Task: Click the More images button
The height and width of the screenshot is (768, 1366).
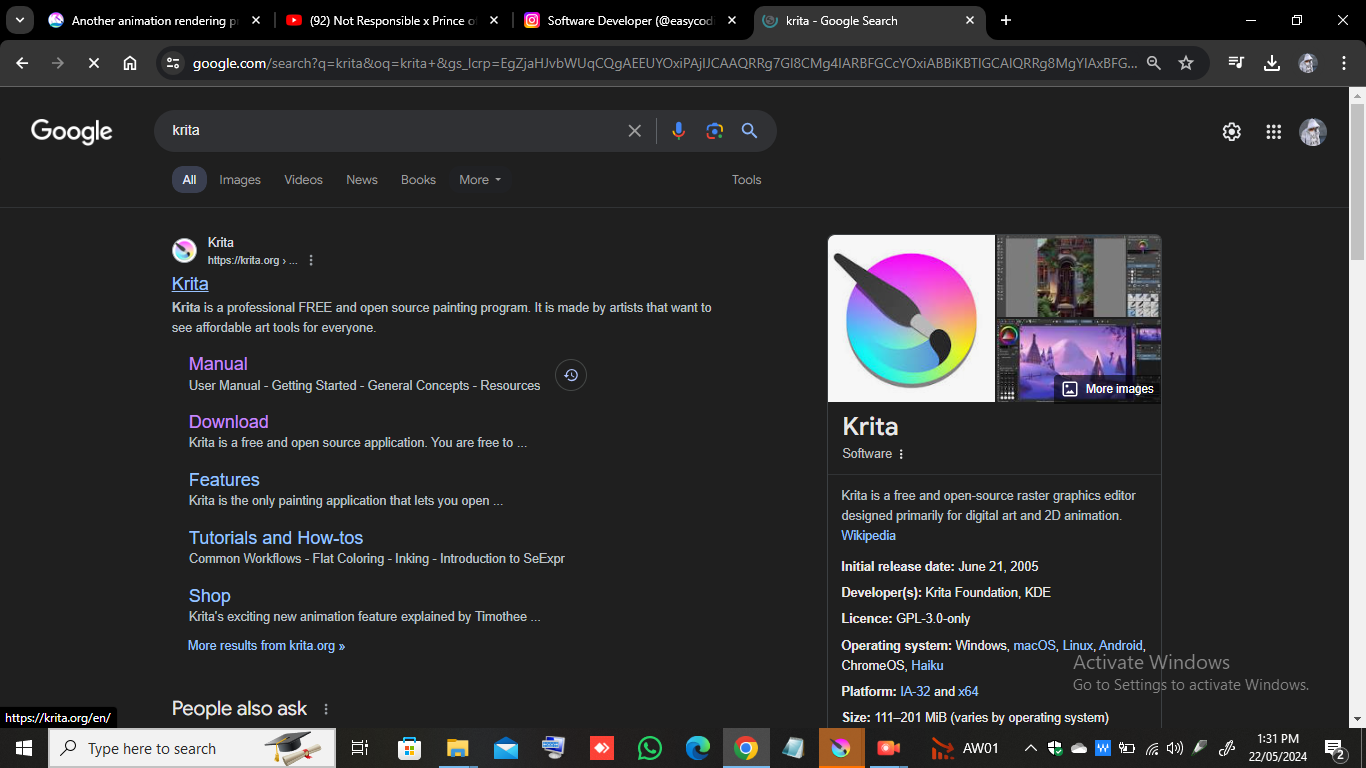Action: point(1108,389)
